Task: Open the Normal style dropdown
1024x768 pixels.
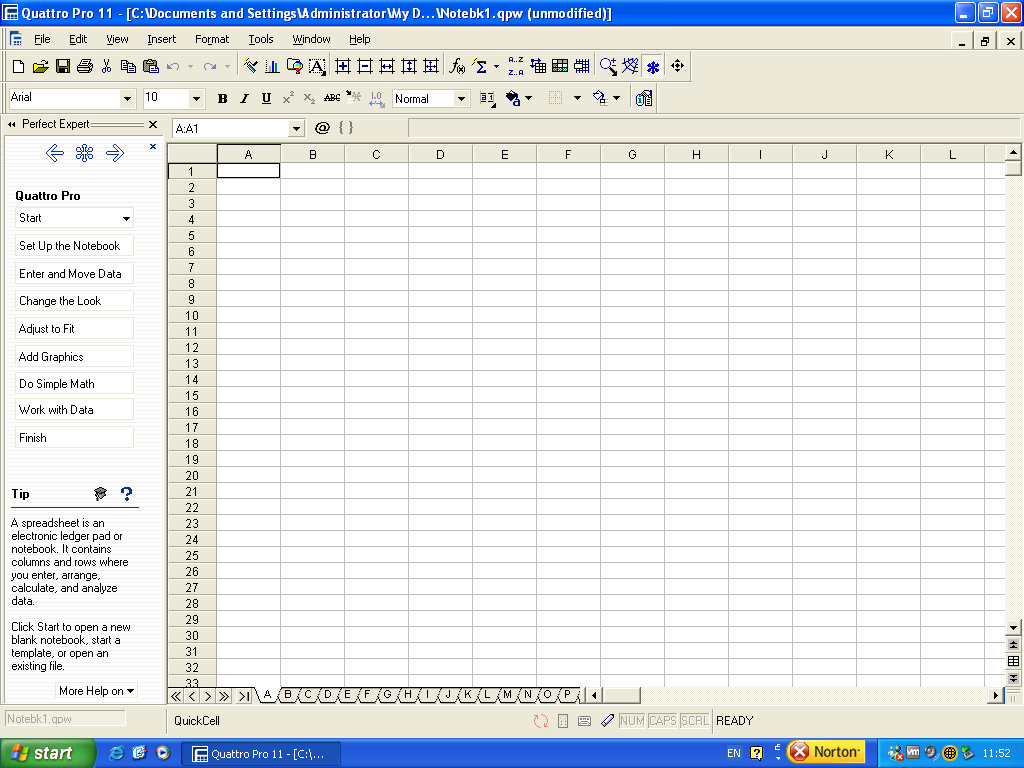Action: (461, 98)
